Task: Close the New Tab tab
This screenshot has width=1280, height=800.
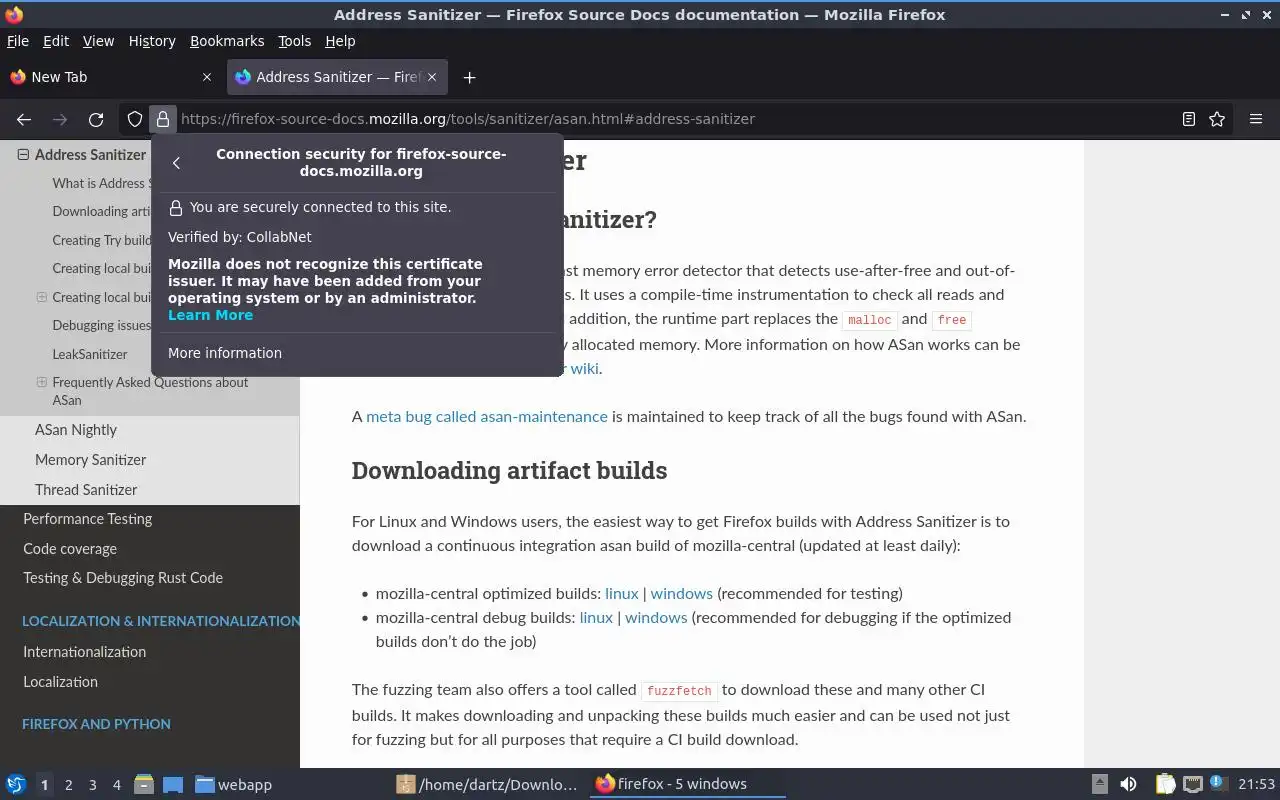Action: point(207,77)
